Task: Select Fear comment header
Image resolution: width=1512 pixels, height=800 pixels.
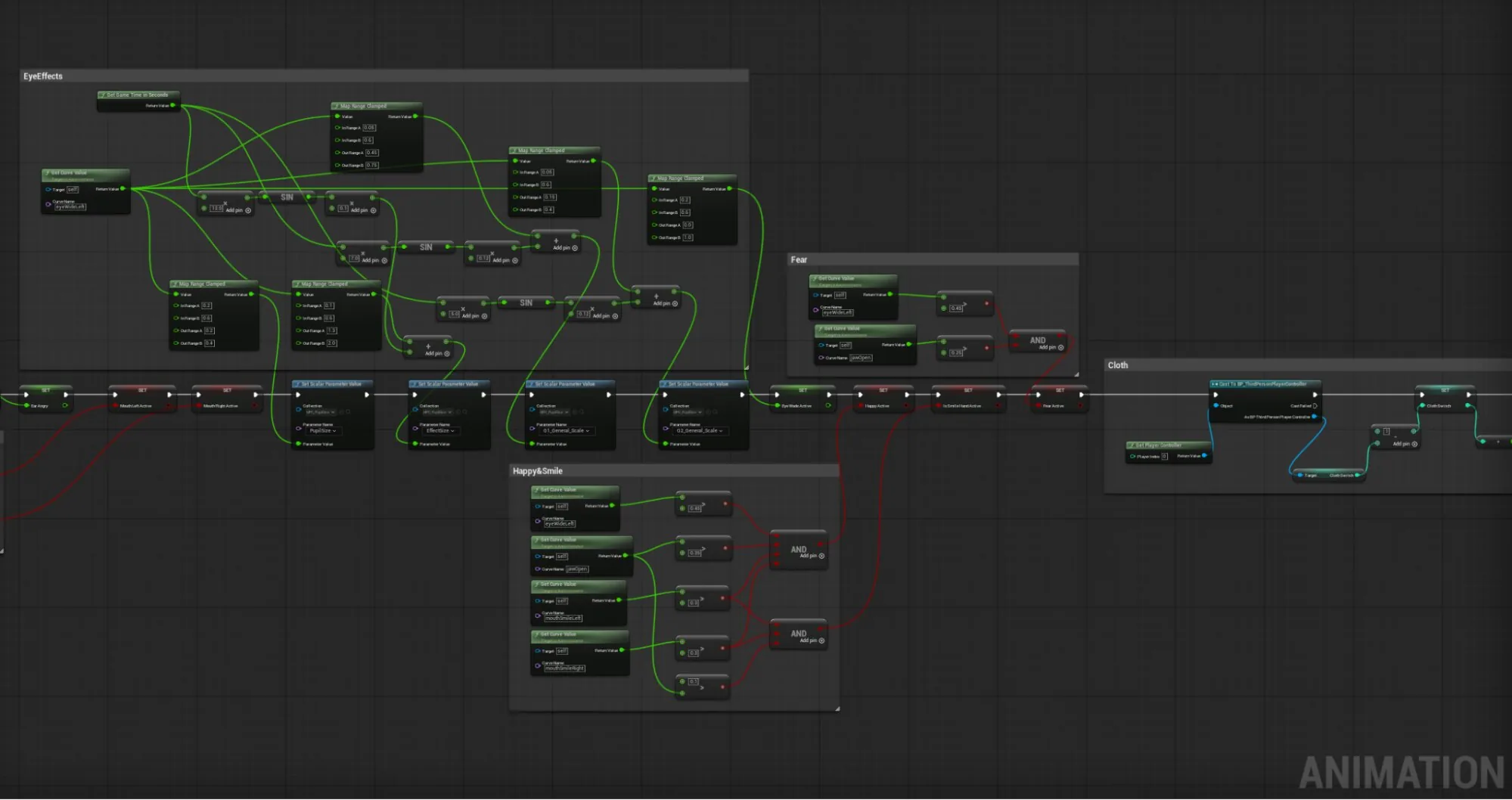Action: pos(933,259)
